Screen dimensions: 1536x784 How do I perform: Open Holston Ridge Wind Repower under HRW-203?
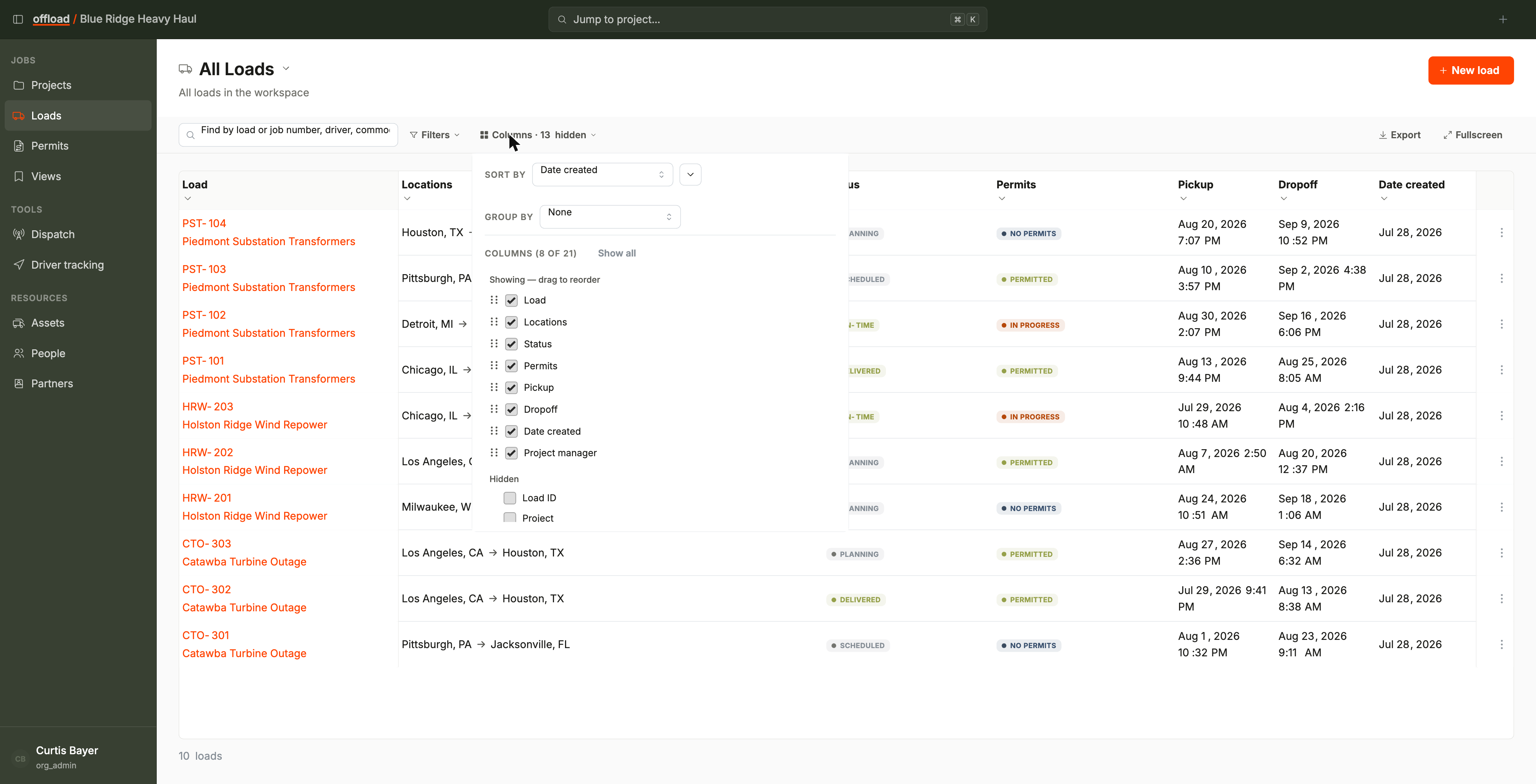tap(255, 425)
